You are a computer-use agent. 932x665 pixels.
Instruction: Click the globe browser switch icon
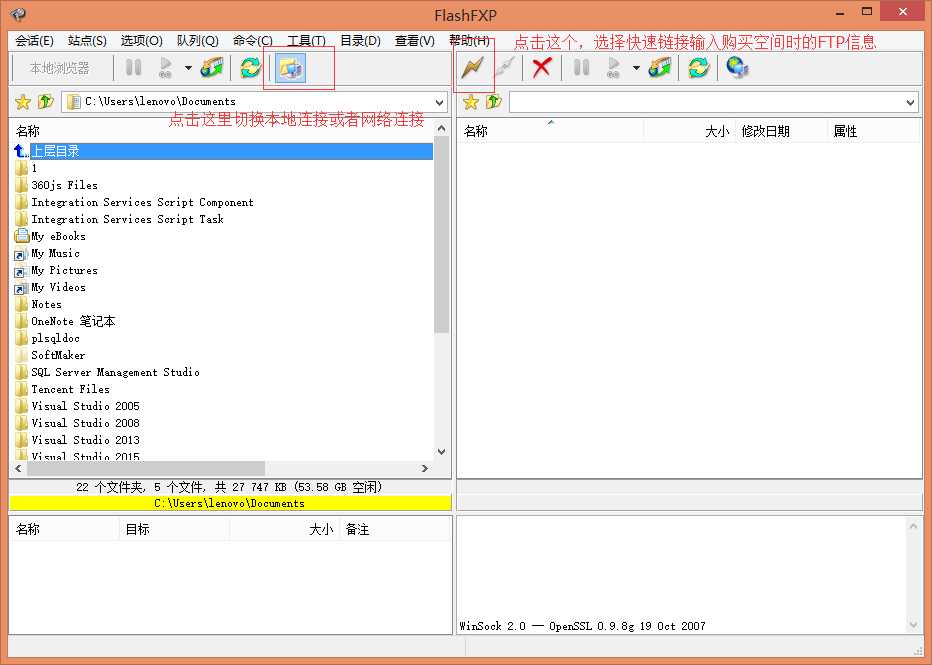[x=737, y=67]
